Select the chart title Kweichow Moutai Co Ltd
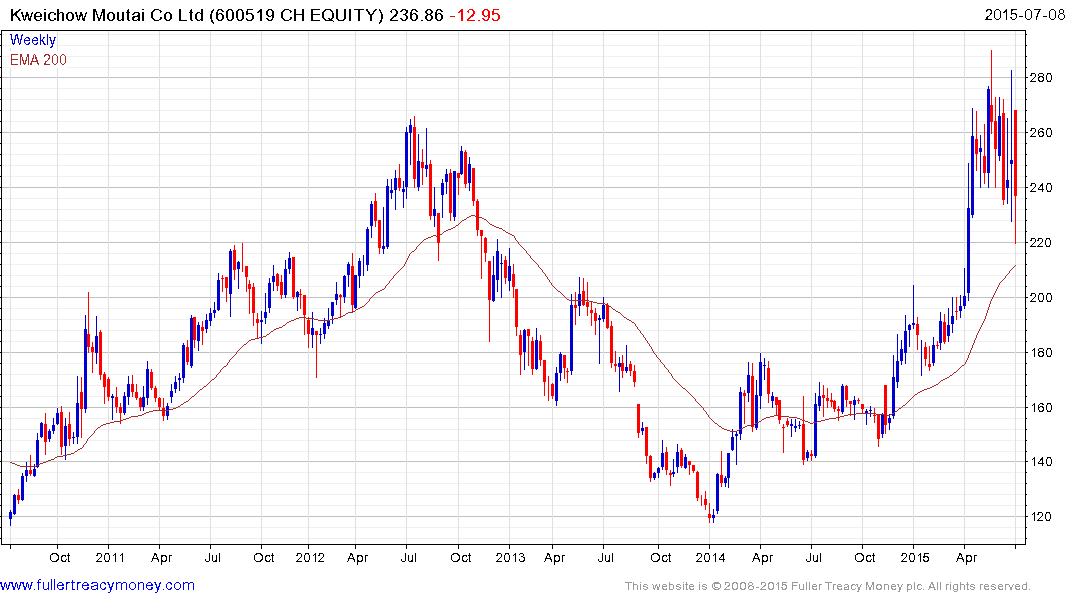 106,15
